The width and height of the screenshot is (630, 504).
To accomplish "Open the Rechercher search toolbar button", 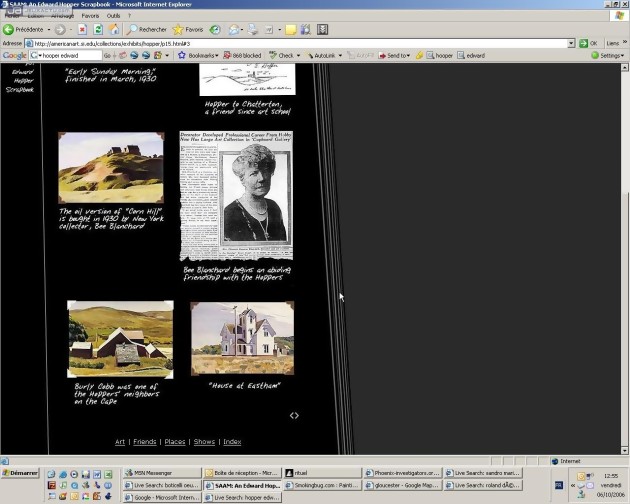I will pos(147,30).
